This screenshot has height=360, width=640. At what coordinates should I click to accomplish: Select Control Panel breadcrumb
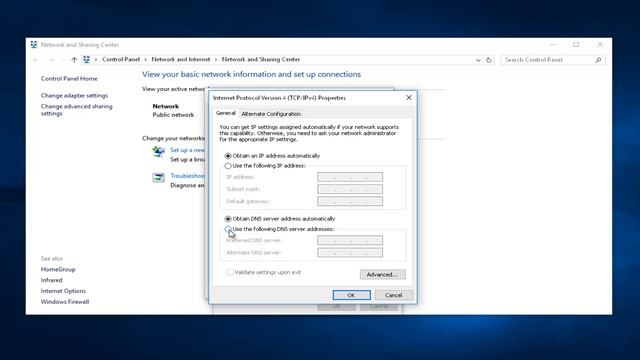click(121, 59)
